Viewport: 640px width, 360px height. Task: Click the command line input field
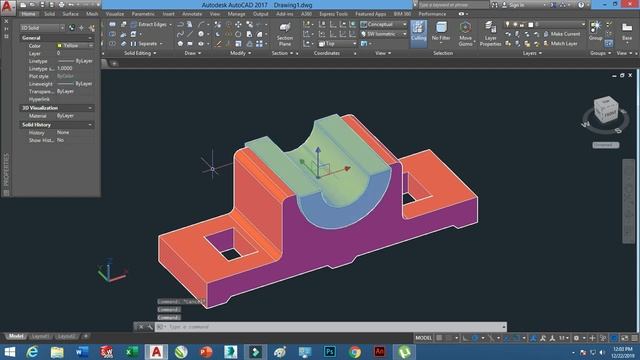coord(331,327)
